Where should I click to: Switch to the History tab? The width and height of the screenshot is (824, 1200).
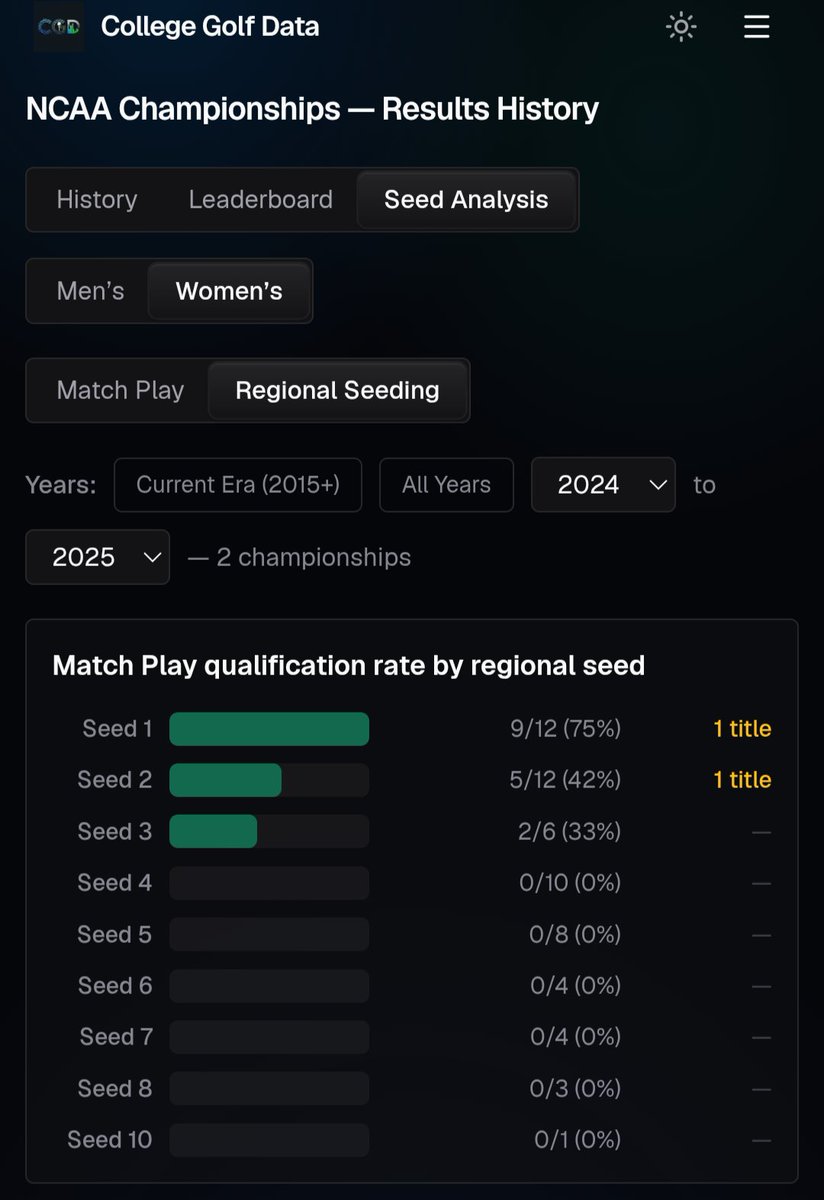coord(96,199)
